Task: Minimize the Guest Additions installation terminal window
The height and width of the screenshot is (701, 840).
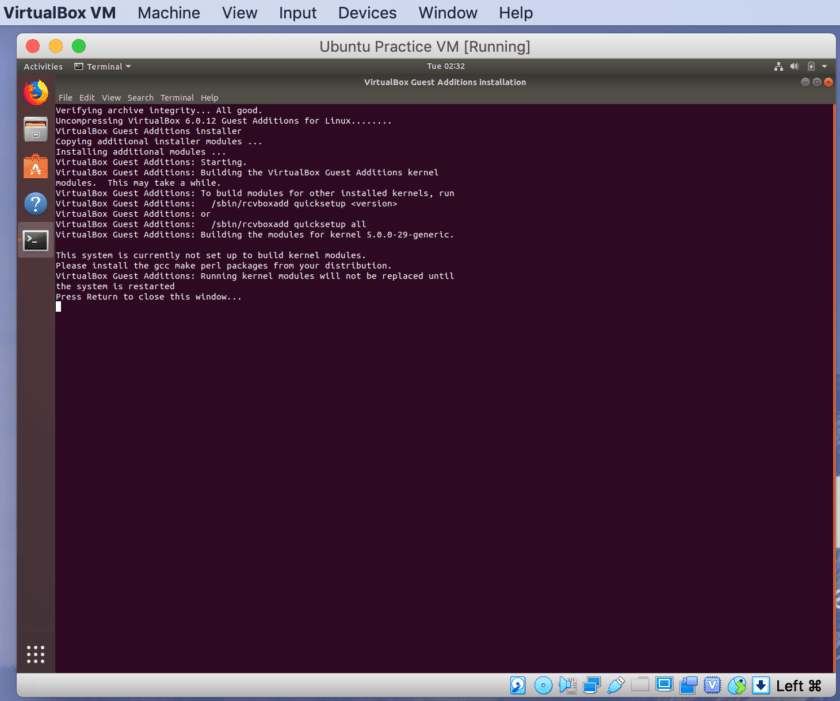Action: [x=805, y=82]
